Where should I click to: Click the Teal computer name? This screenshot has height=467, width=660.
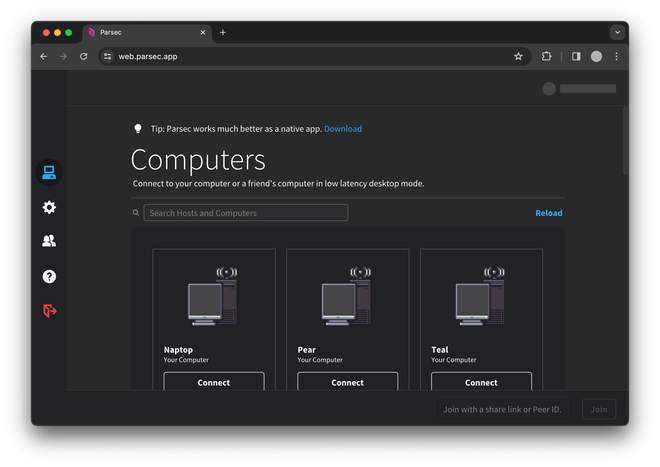pyautogui.click(x=440, y=350)
